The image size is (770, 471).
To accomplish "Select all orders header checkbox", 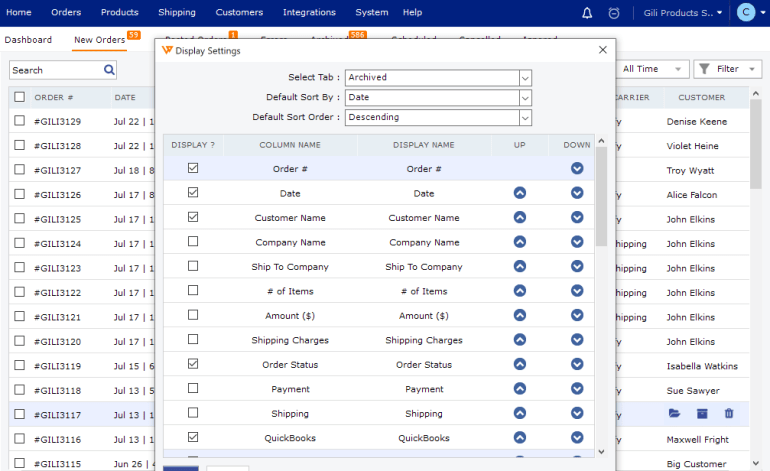I will 20,97.
